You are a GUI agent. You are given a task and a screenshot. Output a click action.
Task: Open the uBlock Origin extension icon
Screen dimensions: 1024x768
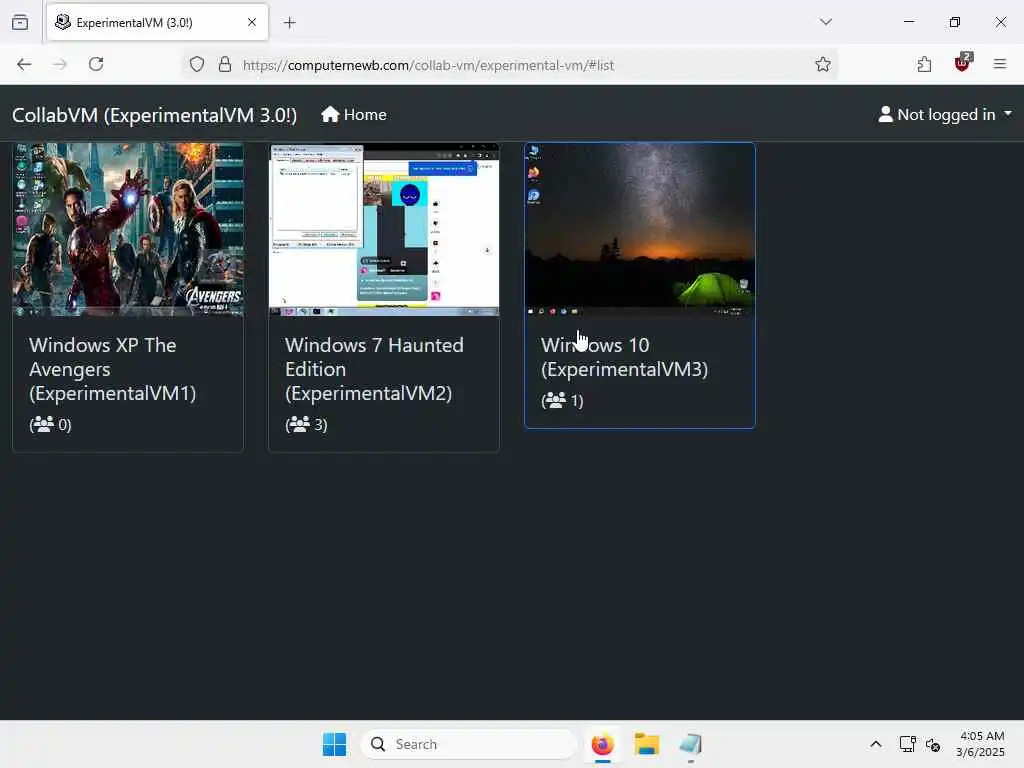[963, 63]
